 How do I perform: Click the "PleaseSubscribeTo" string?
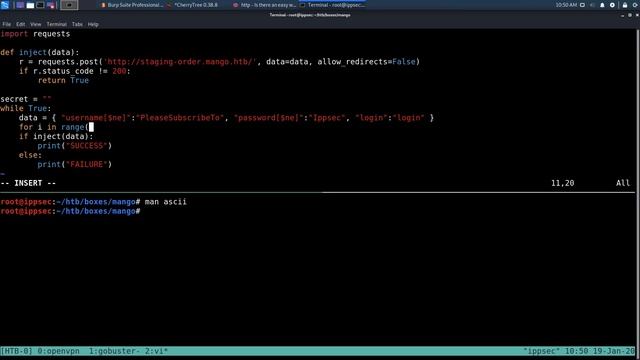point(180,118)
